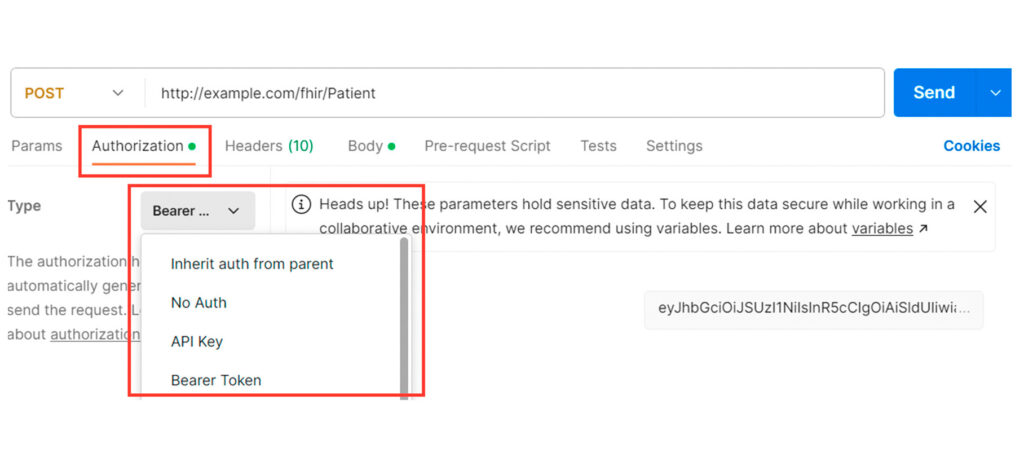Switch to the Body tab
The image size is (1024, 457).
pos(366,146)
